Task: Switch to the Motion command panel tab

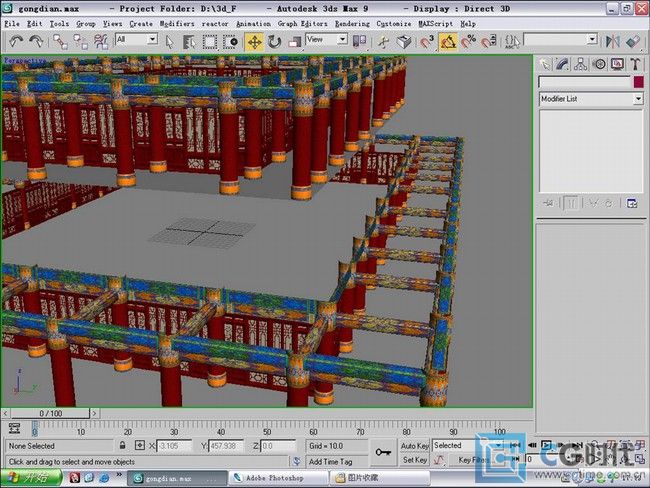Action: pyautogui.click(x=599, y=64)
